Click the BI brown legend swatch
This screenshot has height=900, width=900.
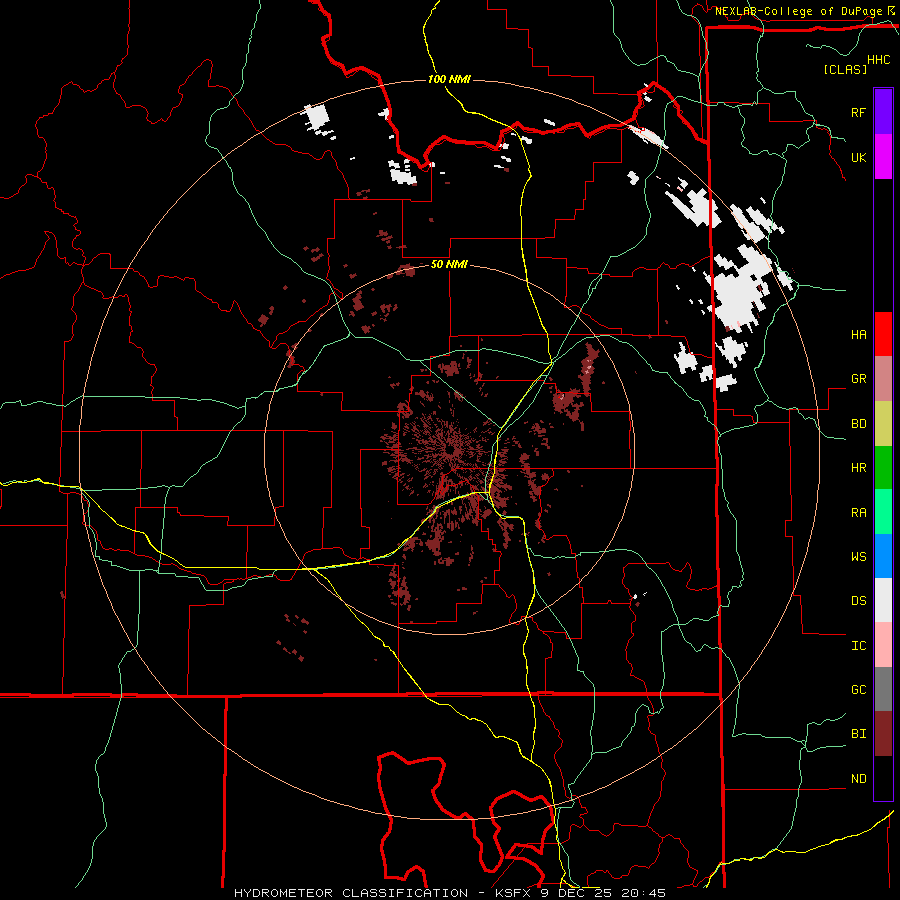883,734
